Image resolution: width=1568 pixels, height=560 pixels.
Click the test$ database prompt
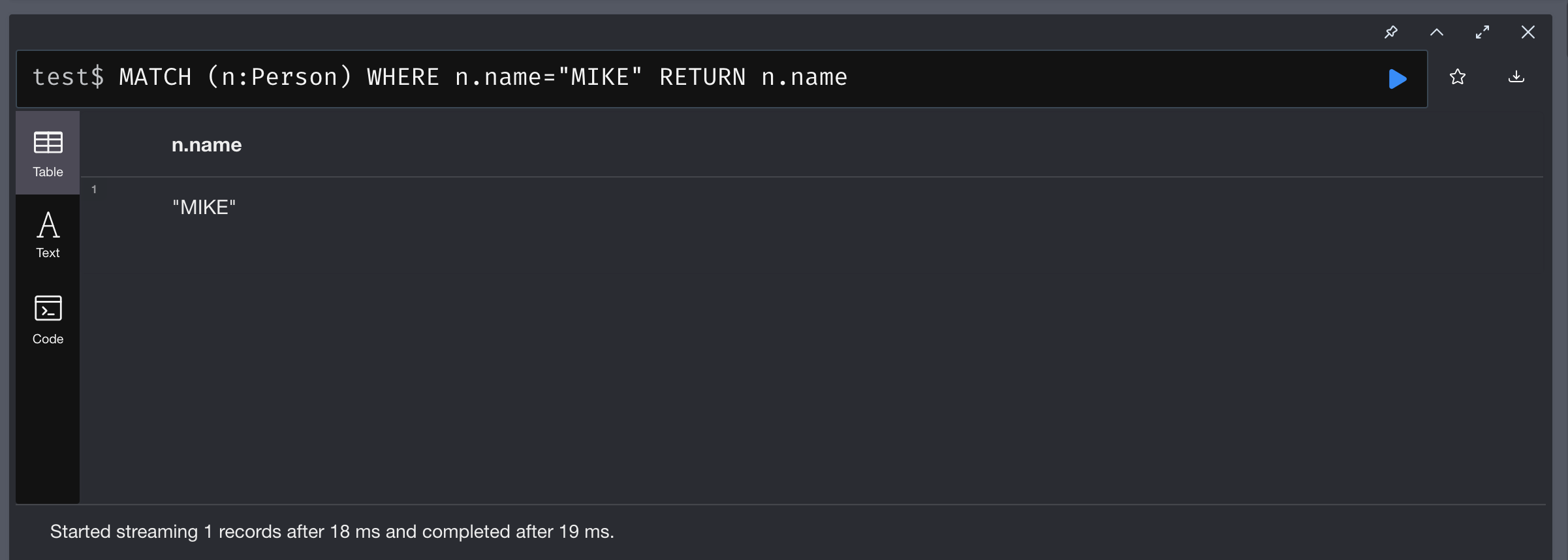(x=68, y=78)
